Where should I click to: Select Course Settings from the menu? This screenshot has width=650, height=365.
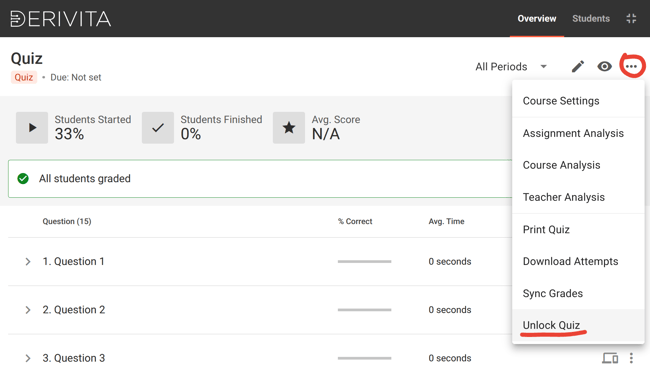[x=578, y=101]
